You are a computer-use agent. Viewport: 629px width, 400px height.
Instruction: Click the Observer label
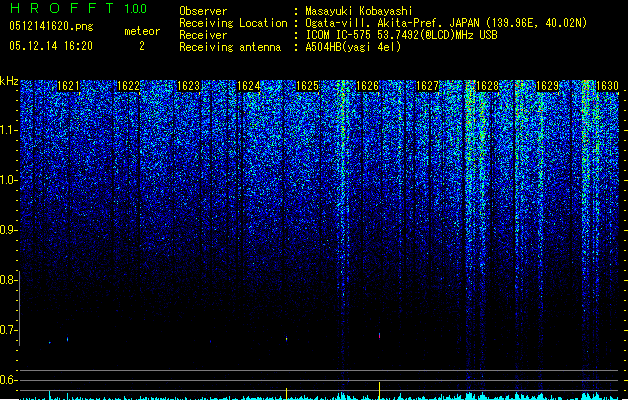pos(203,11)
